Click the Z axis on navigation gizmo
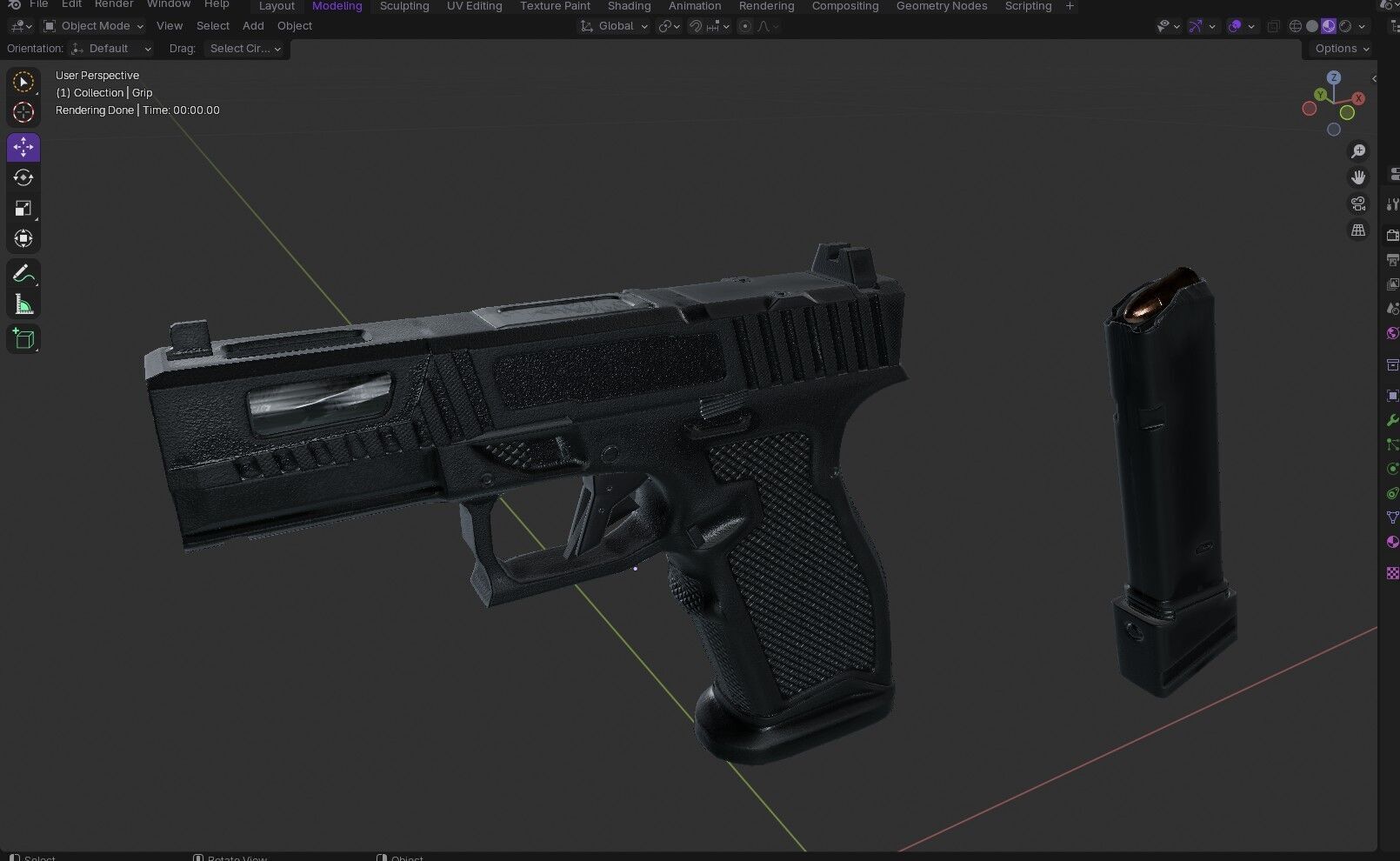Image resolution: width=1400 pixels, height=861 pixels. (x=1334, y=78)
